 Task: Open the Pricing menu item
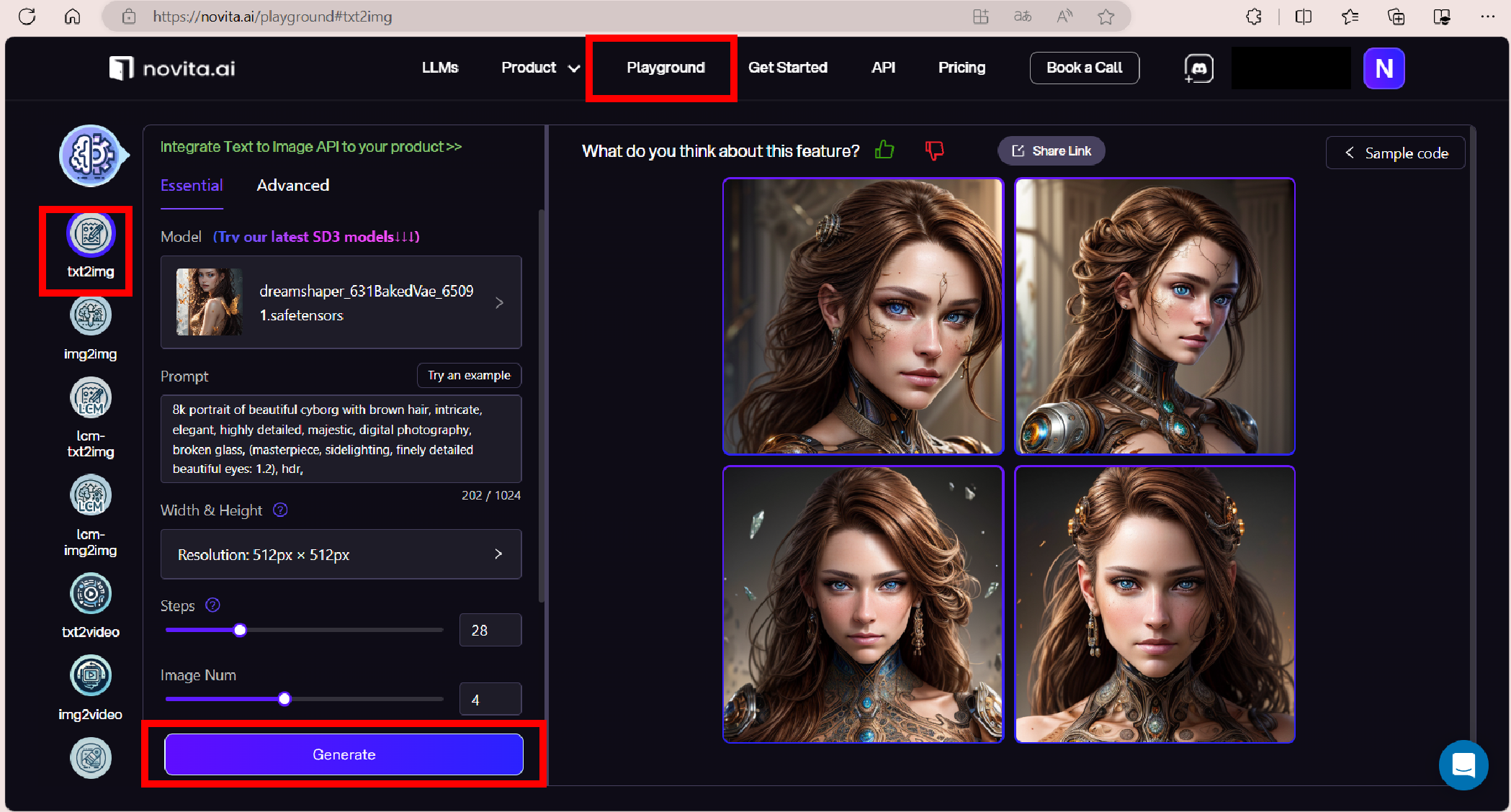click(961, 68)
